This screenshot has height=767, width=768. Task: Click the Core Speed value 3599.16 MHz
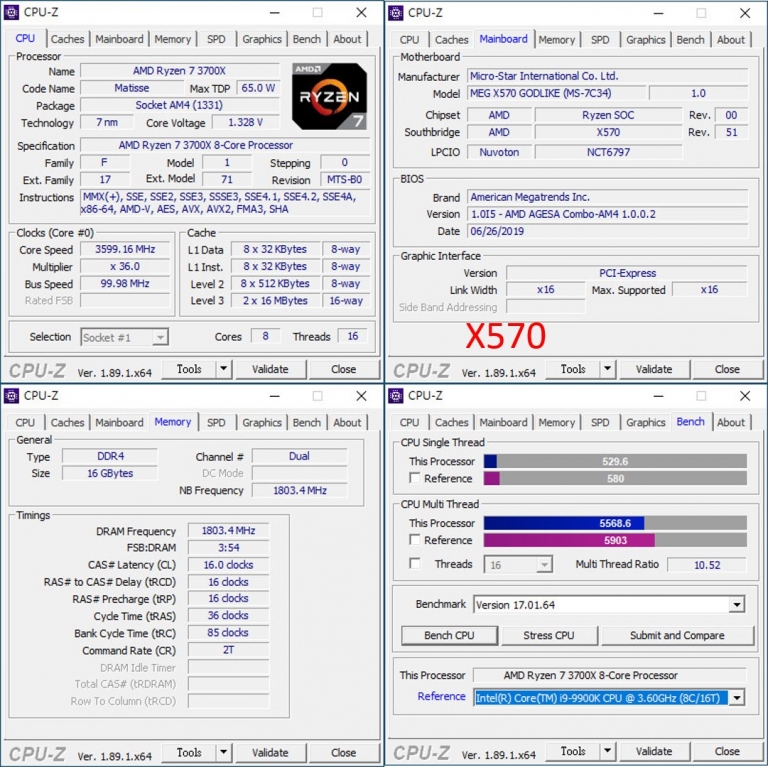point(125,249)
